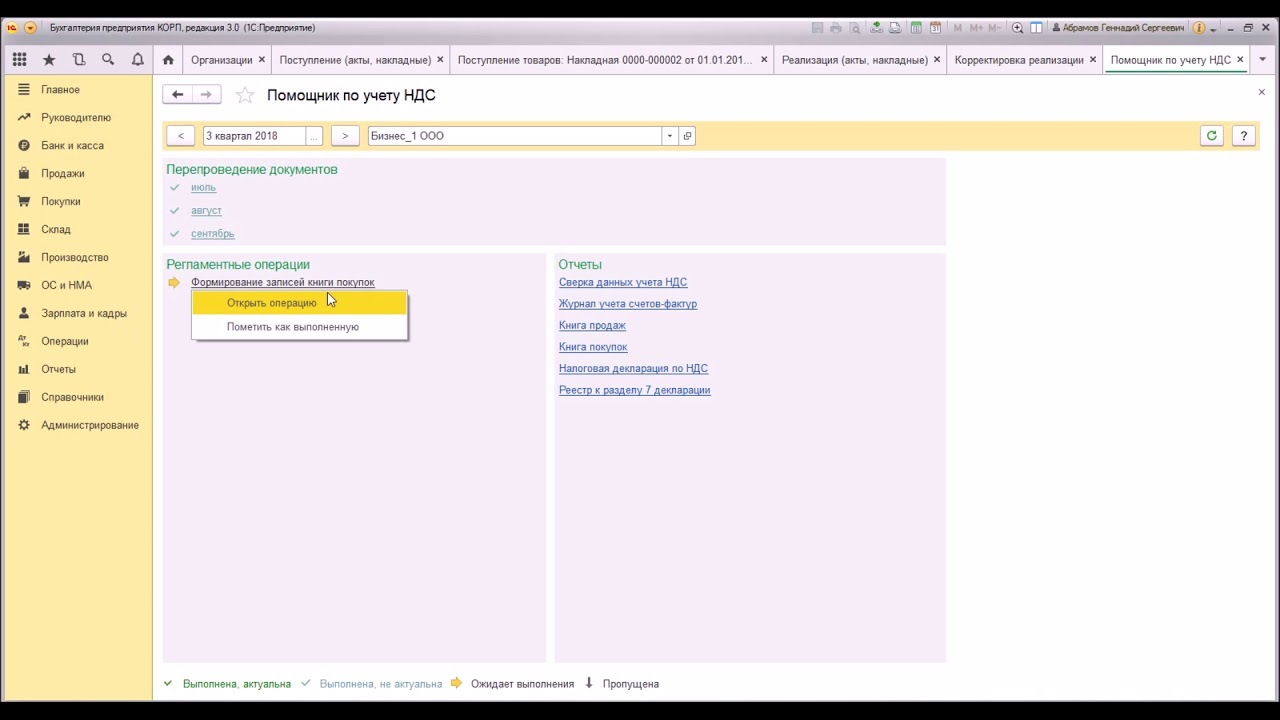Add page to favorites with star

click(245, 95)
